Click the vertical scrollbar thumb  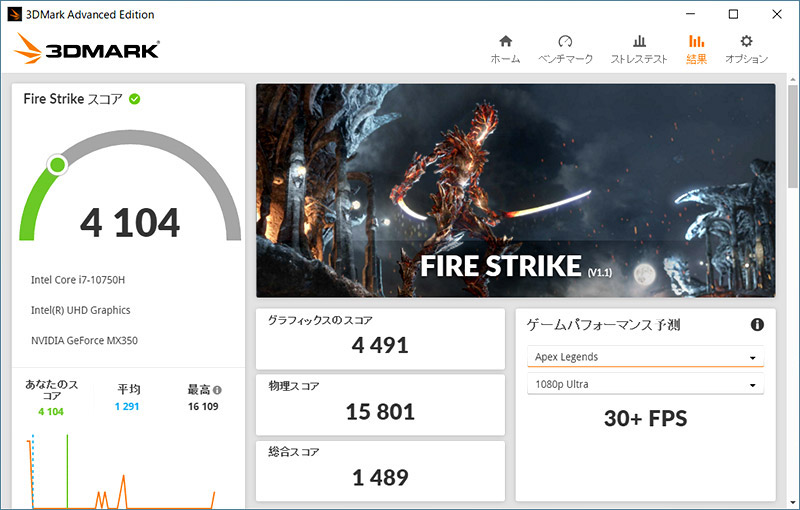(793, 137)
